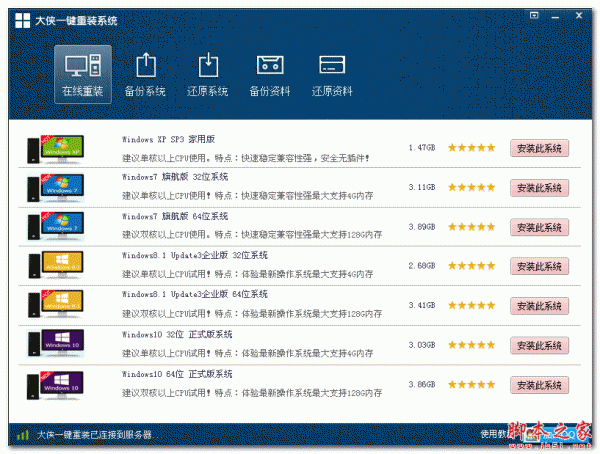Select the 在线重装 tab

click(x=83, y=75)
